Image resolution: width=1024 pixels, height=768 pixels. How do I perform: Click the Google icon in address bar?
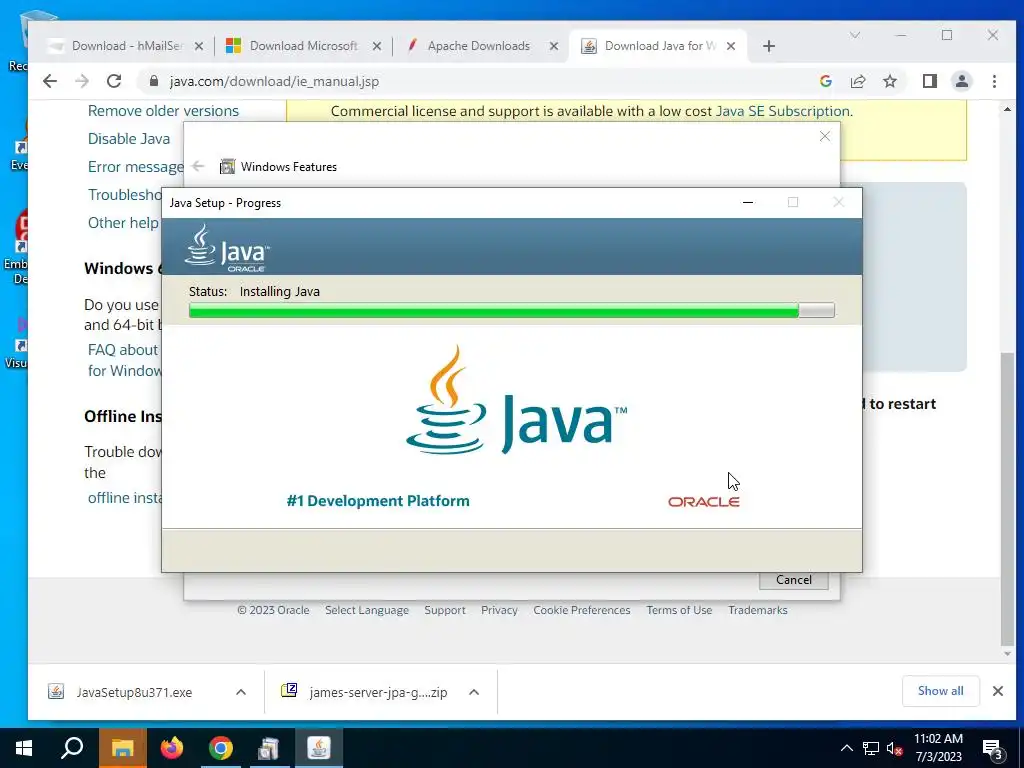pyautogui.click(x=825, y=81)
